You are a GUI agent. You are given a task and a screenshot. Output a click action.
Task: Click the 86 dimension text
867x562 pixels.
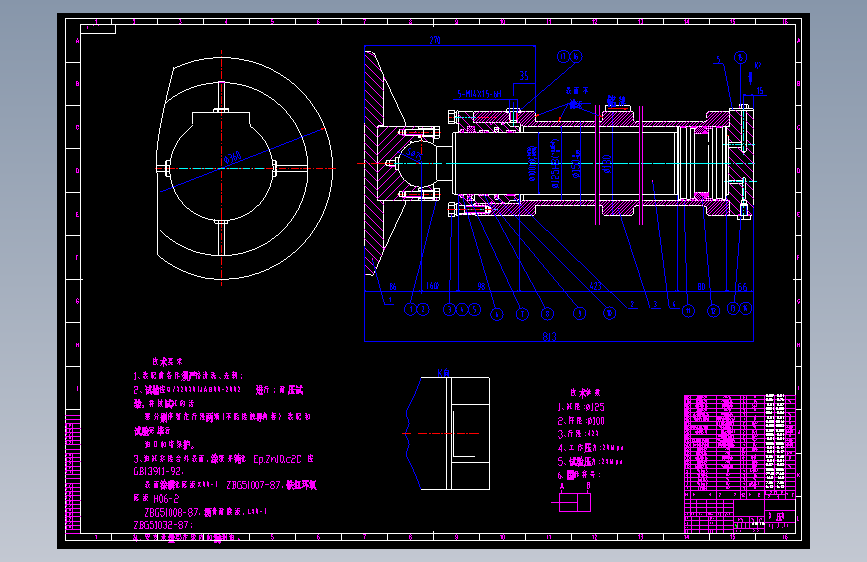393,287
